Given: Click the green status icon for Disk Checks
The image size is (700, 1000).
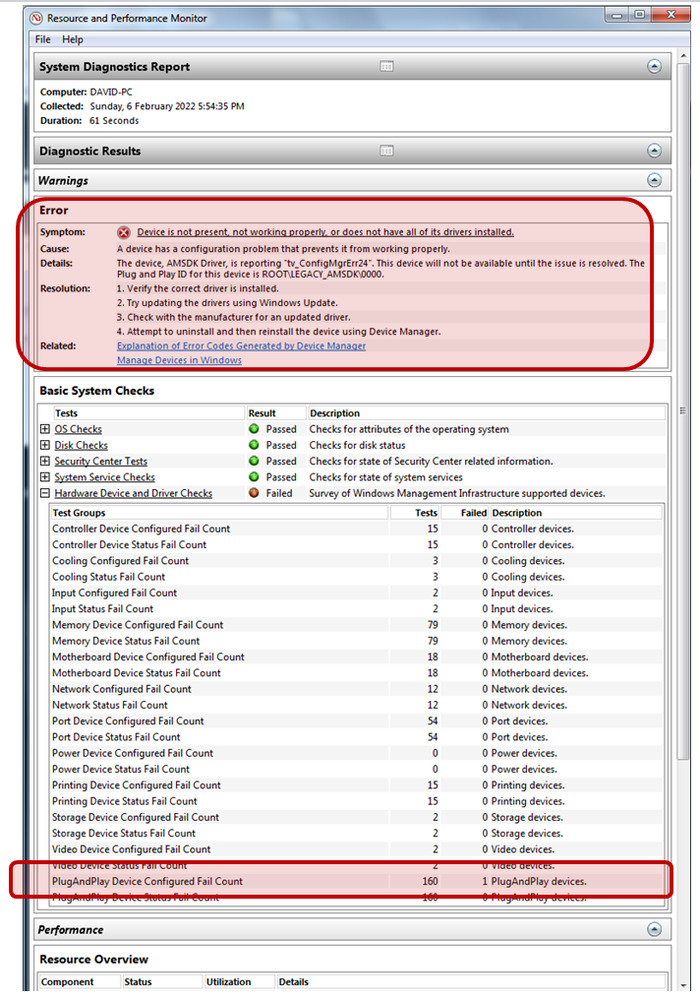Looking at the screenshot, I should coord(255,445).
